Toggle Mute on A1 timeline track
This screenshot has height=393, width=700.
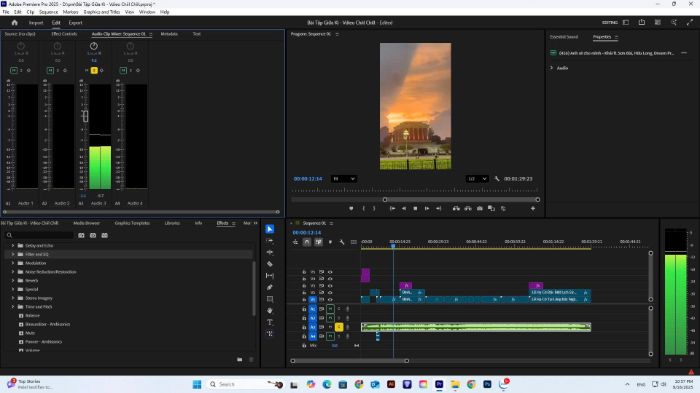[x=330, y=309]
